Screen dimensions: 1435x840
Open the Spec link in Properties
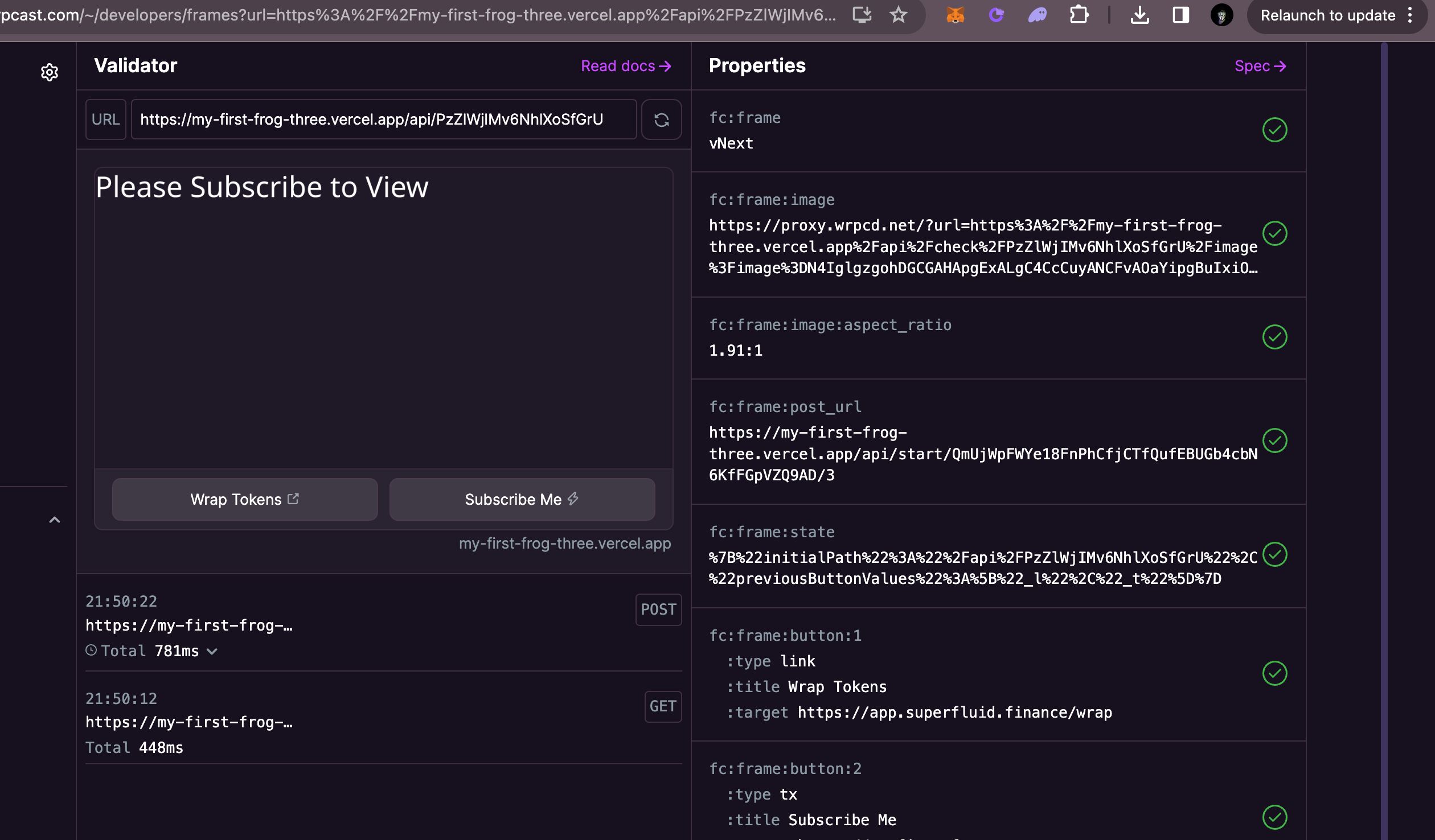click(x=1260, y=66)
